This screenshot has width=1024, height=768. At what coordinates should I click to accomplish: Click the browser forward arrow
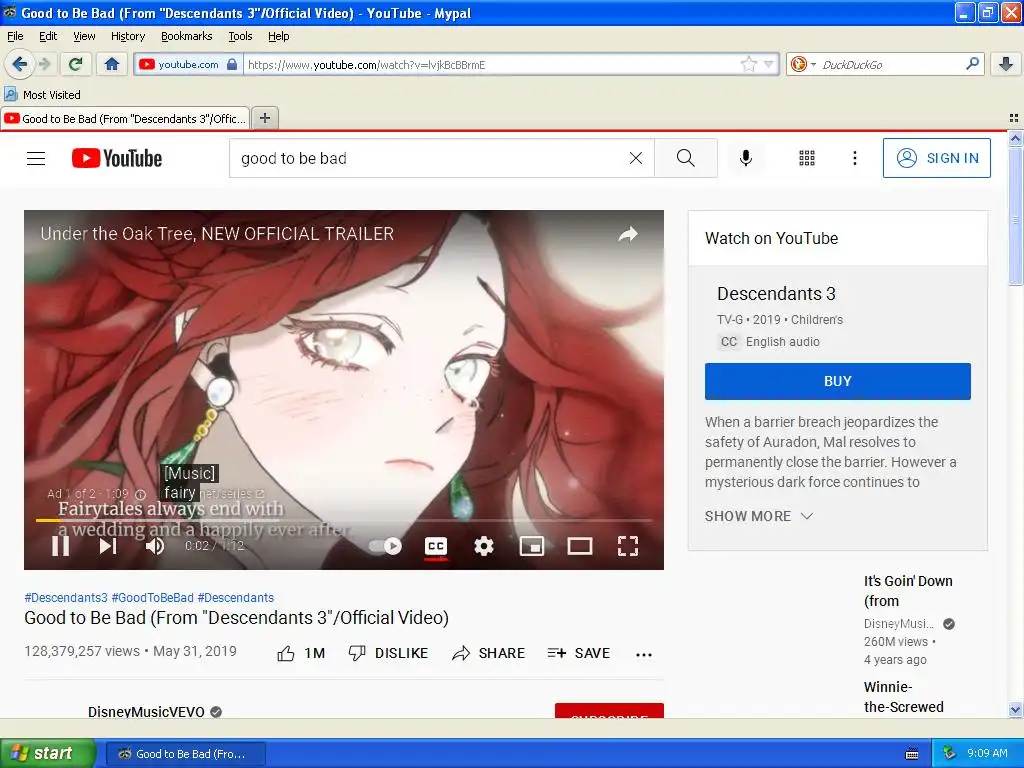coord(44,64)
